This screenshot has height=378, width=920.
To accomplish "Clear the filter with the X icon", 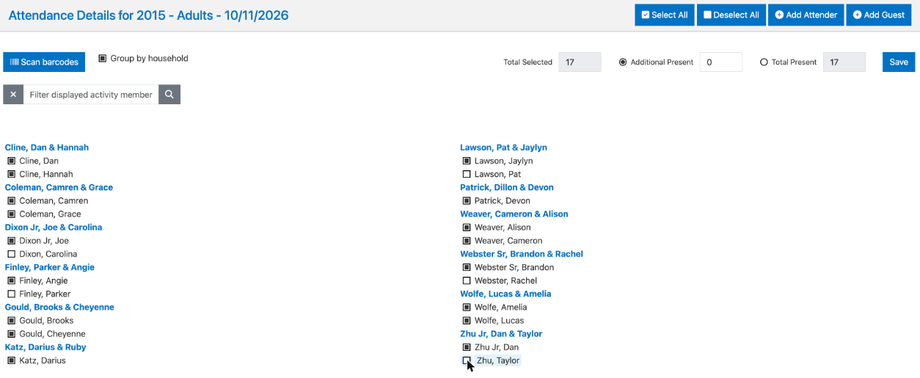I will point(13,94).
